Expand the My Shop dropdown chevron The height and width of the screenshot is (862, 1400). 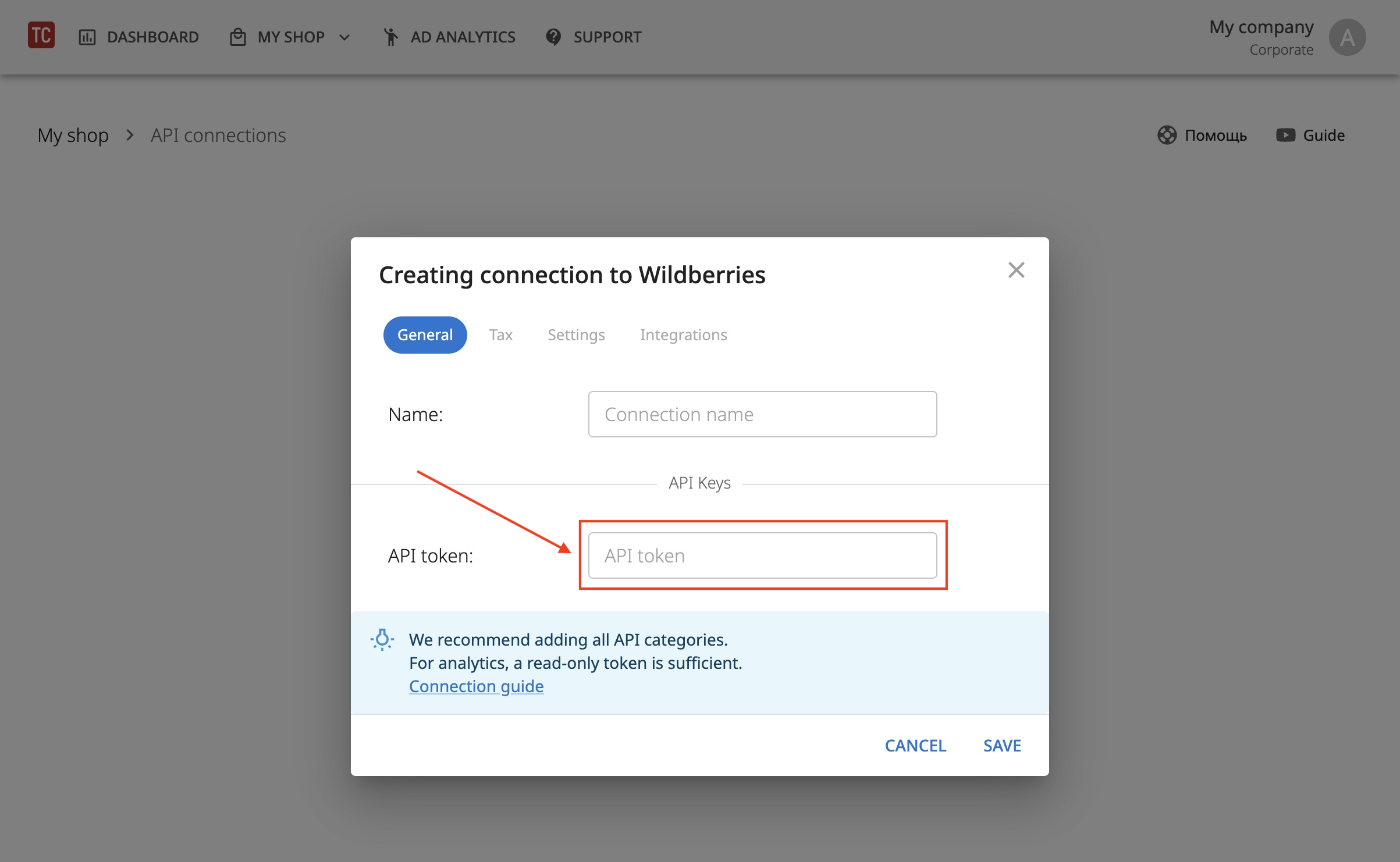(x=344, y=38)
